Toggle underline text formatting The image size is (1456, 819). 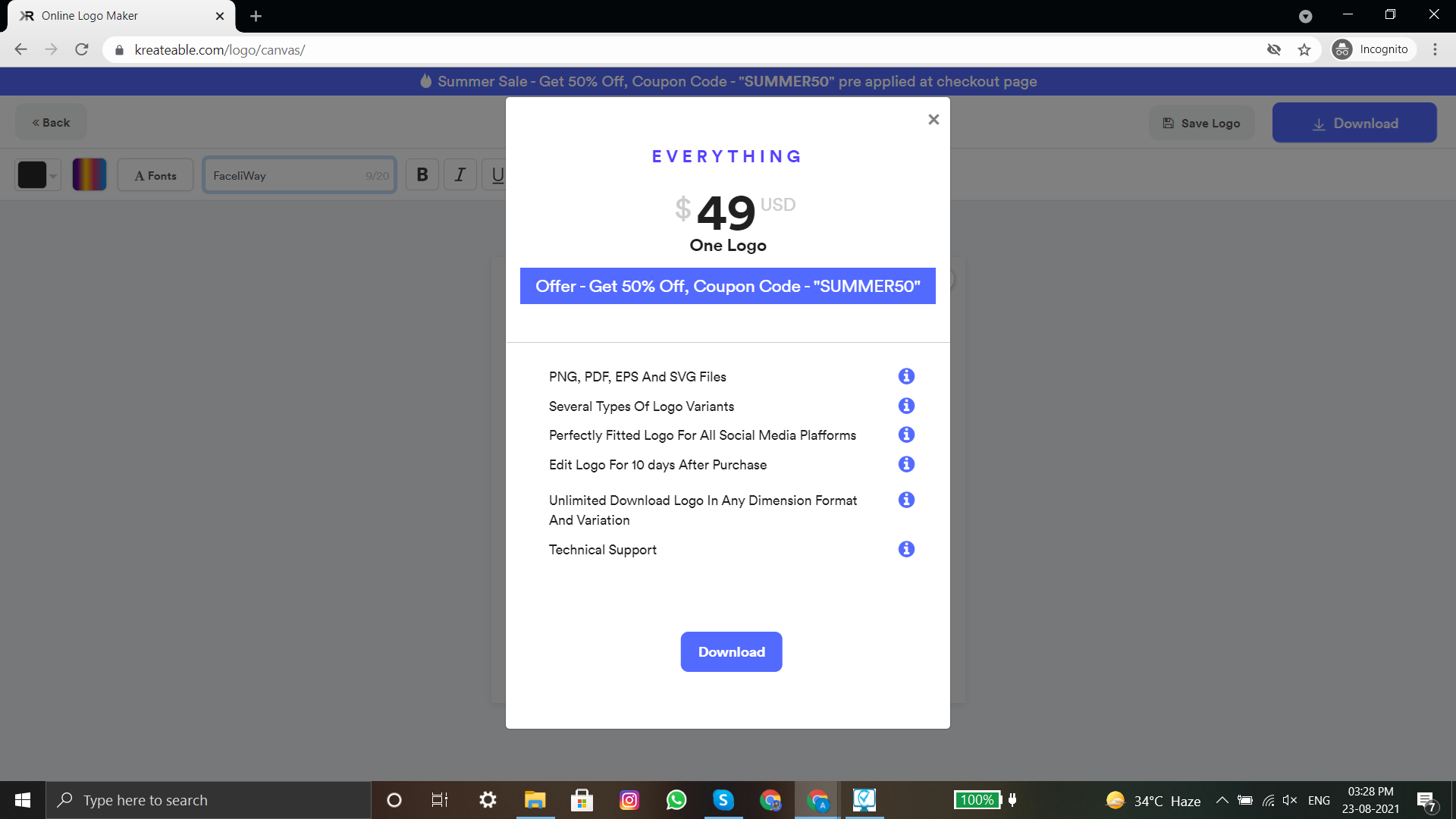click(497, 175)
